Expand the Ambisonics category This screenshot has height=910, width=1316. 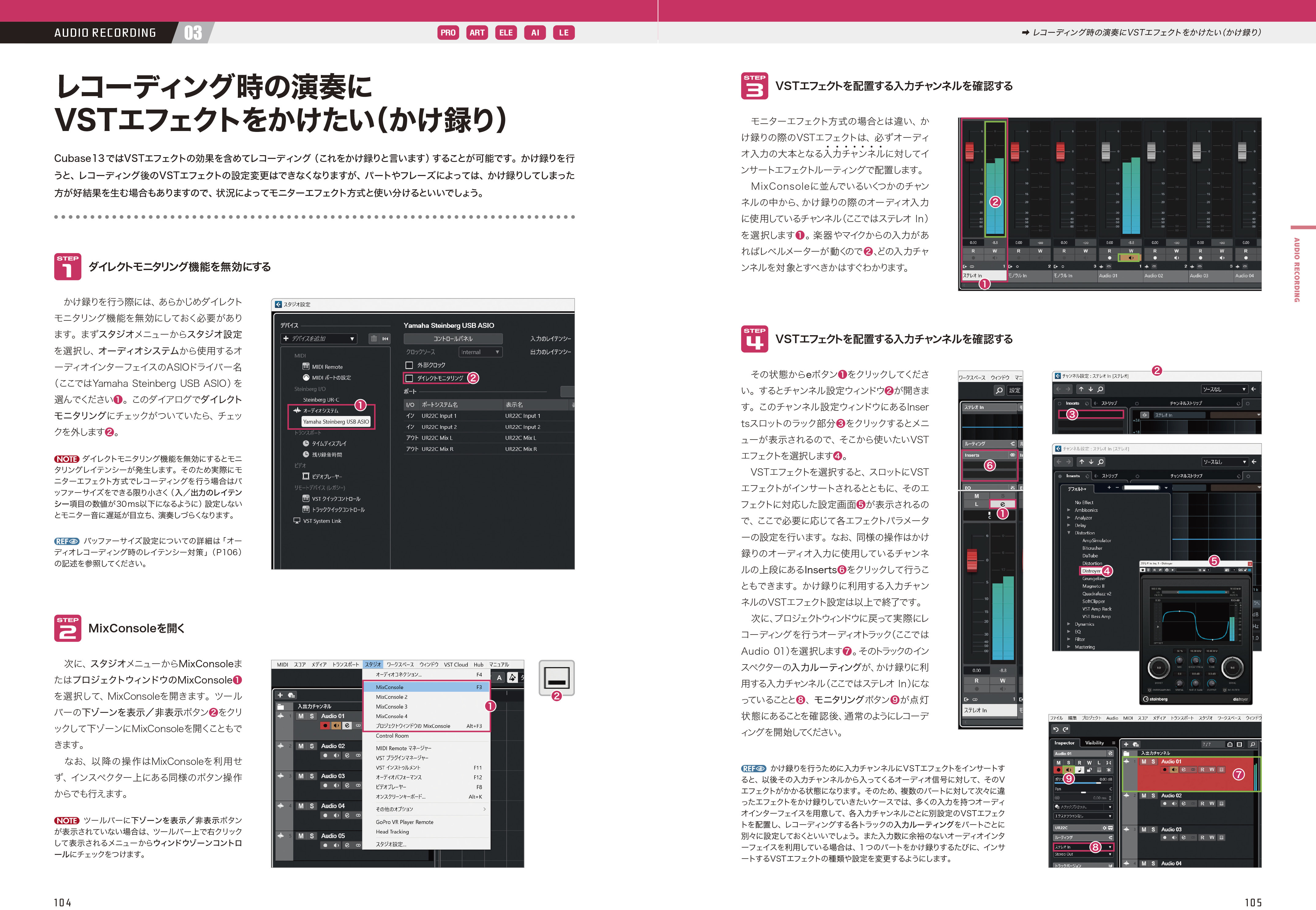pos(1069,510)
